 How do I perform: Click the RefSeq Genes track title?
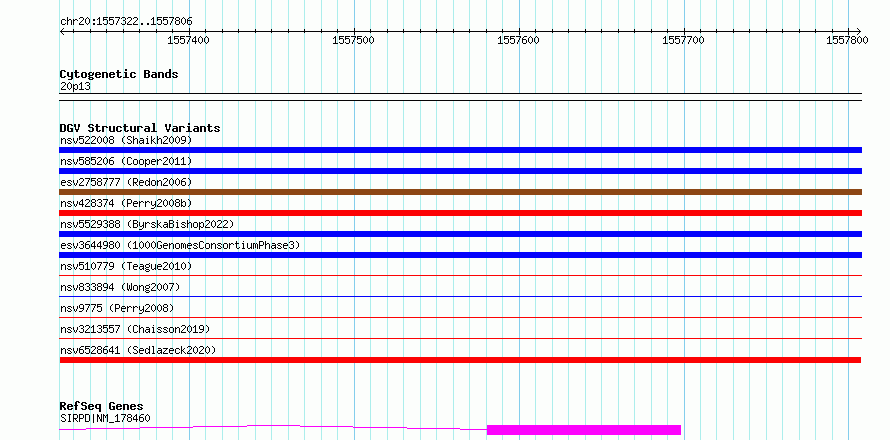102,407
